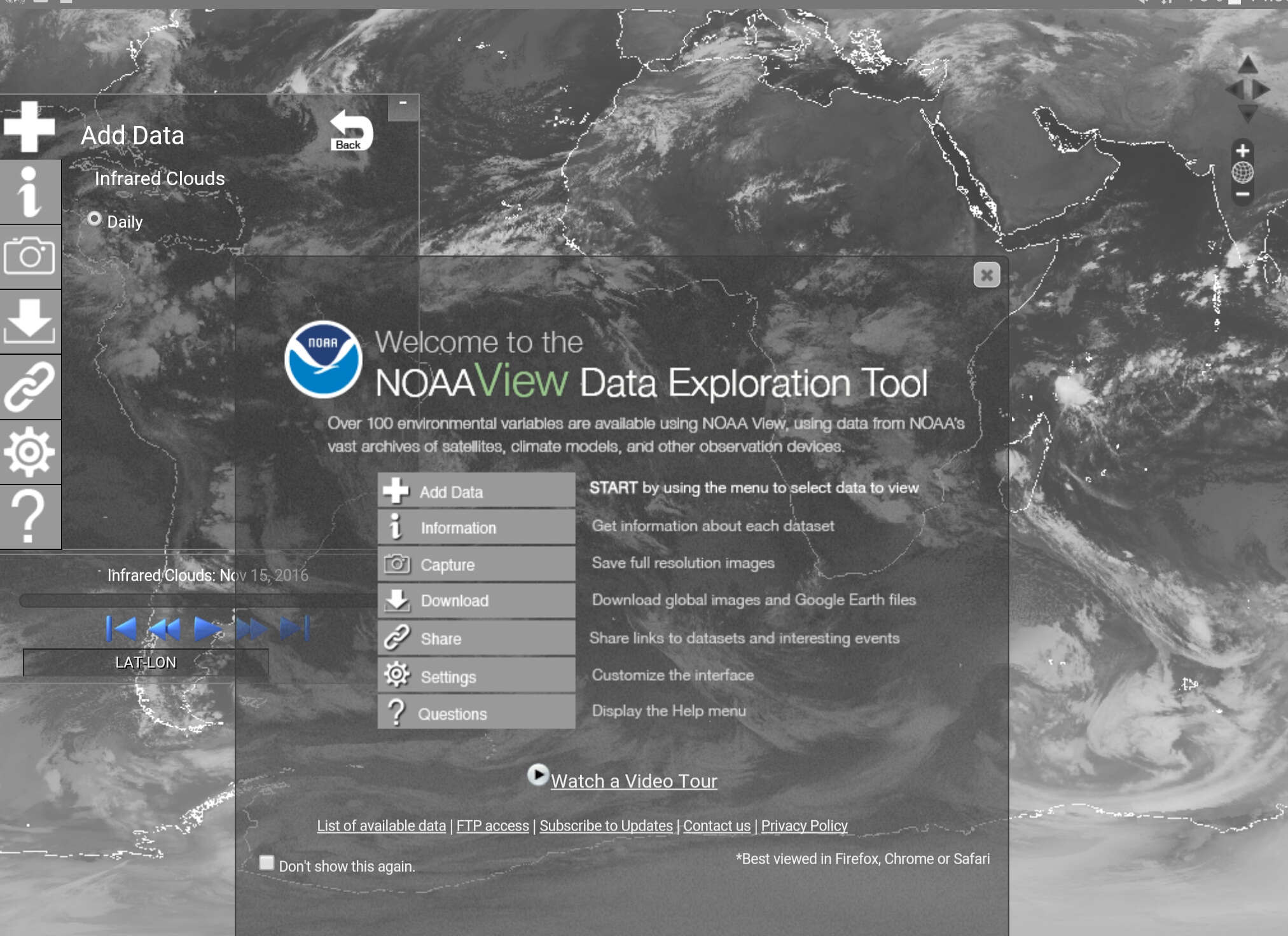Reset map to global view
1288x936 pixels.
pos(1243,172)
